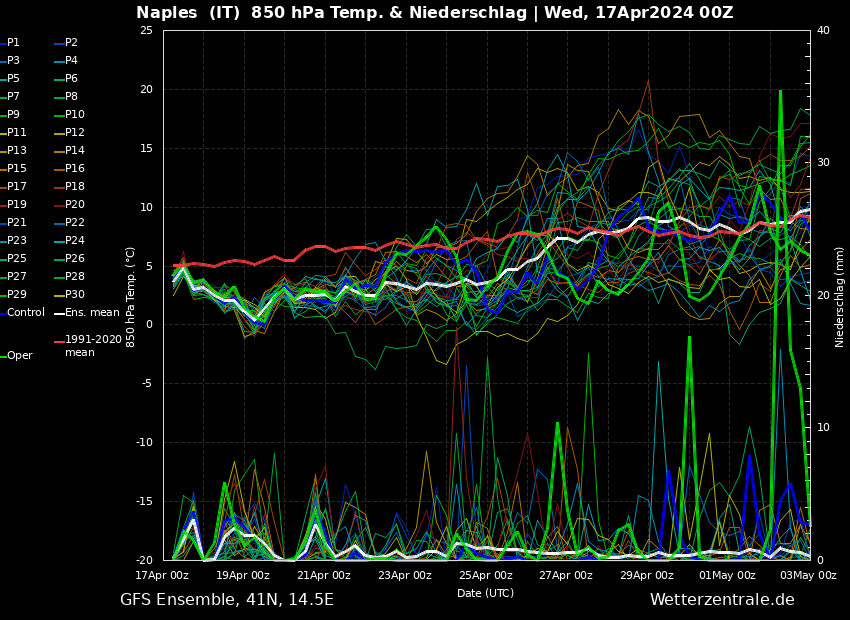Select the Oper legend entry
The width and height of the screenshot is (850, 620).
[x=16, y=356]
